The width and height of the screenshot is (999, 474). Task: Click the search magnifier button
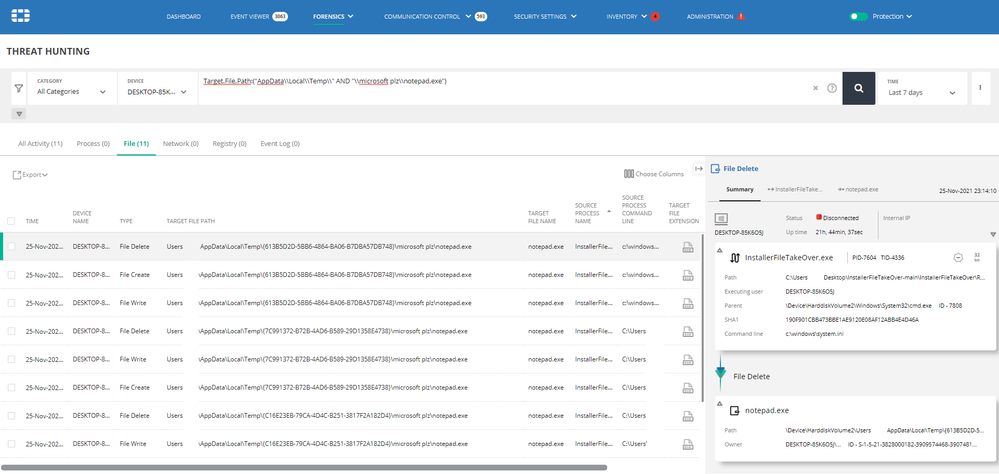pyautogui.click(x=858, y=88)
